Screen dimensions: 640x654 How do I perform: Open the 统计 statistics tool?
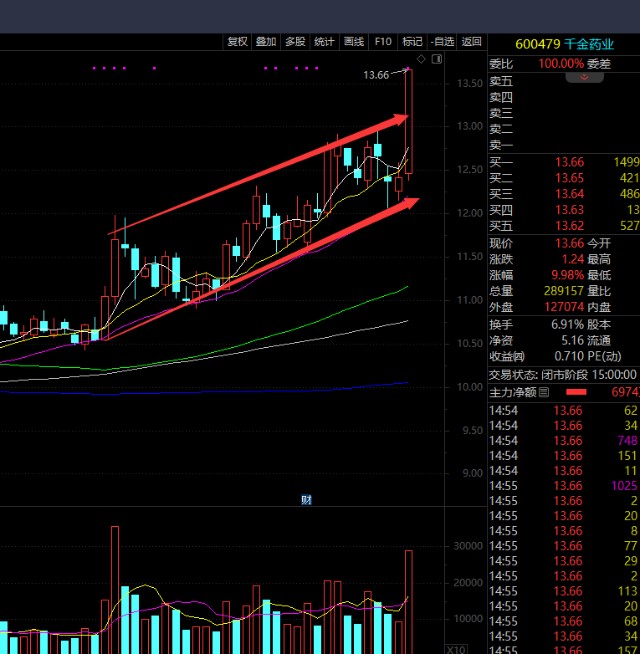tap(324, 42)
